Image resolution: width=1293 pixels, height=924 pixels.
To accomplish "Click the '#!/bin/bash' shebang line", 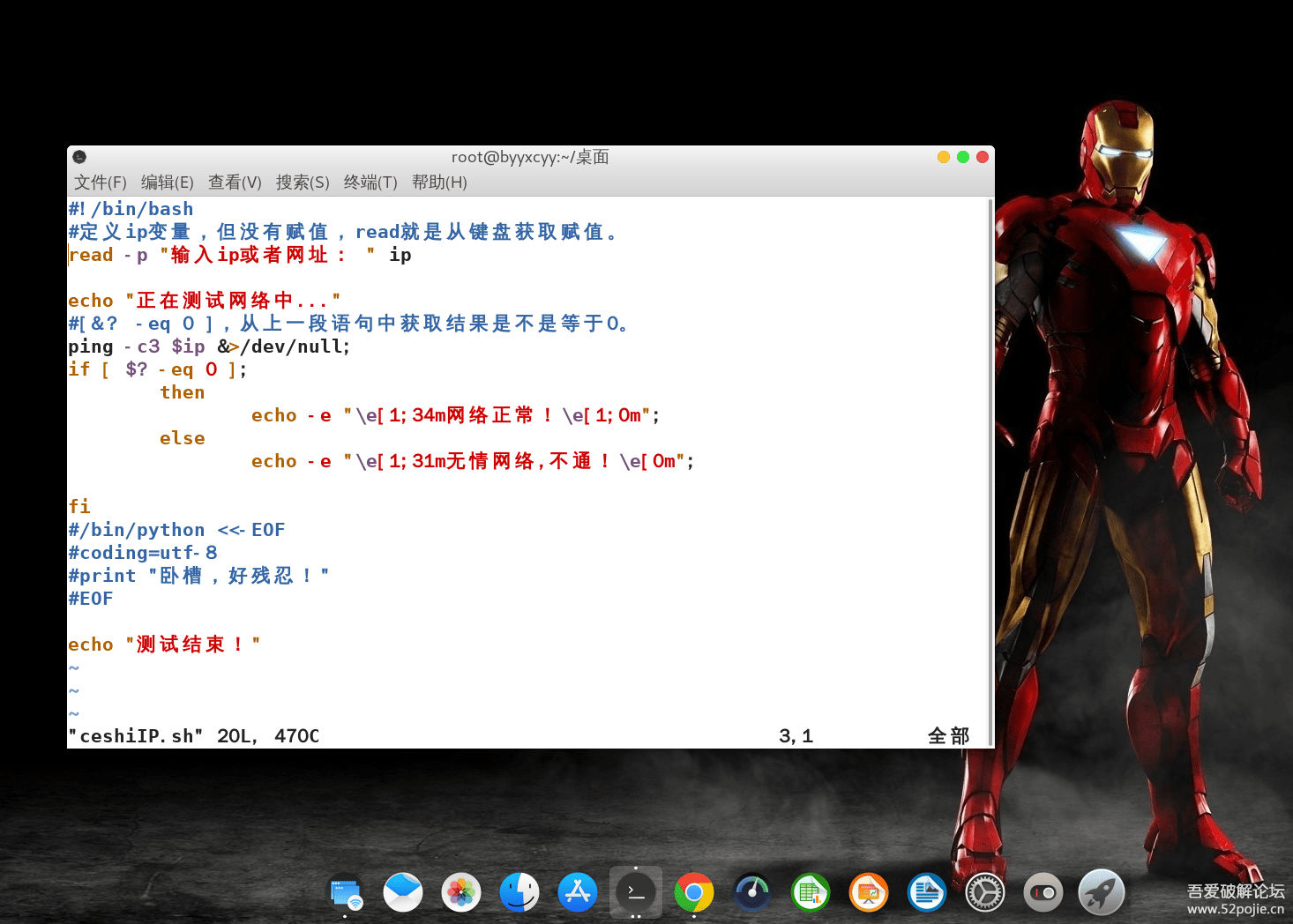I will (131, 209).
